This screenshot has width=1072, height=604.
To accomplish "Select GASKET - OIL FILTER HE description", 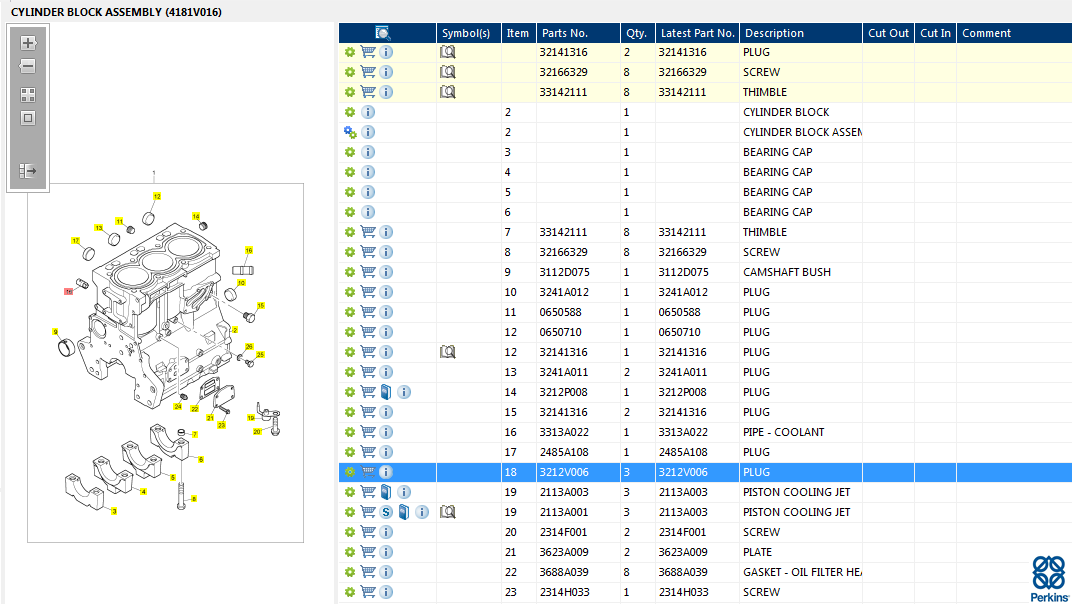I will [x=802, y=572].
